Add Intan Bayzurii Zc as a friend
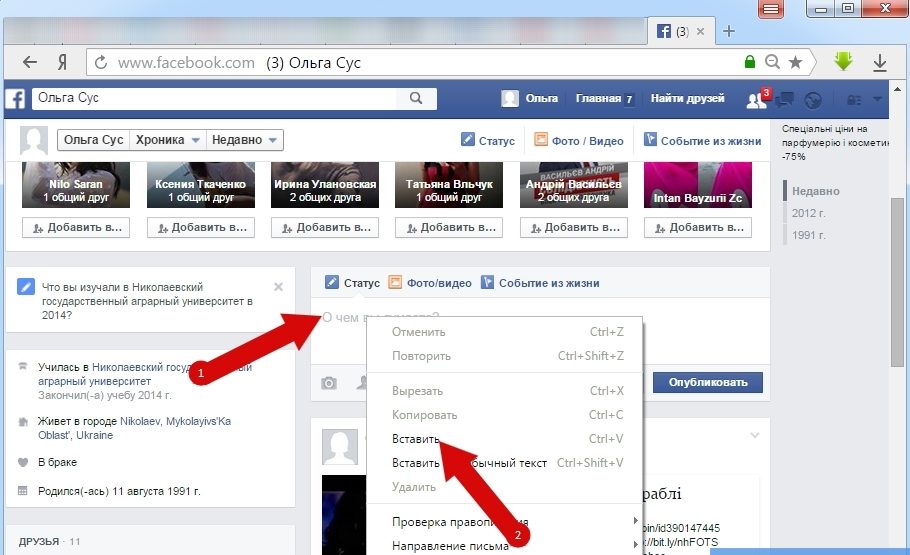 (x=698, y=228)
